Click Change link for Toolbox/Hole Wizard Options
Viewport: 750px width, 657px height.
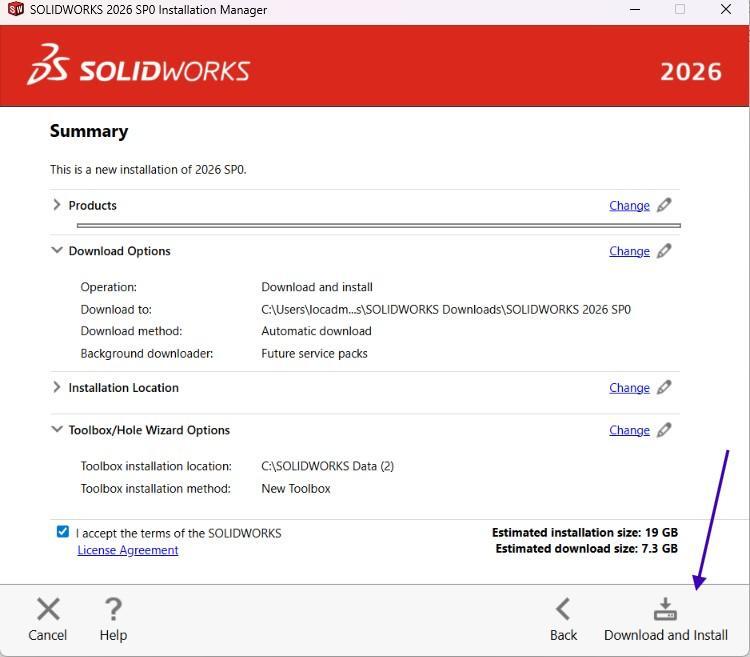tap(629, 430)
